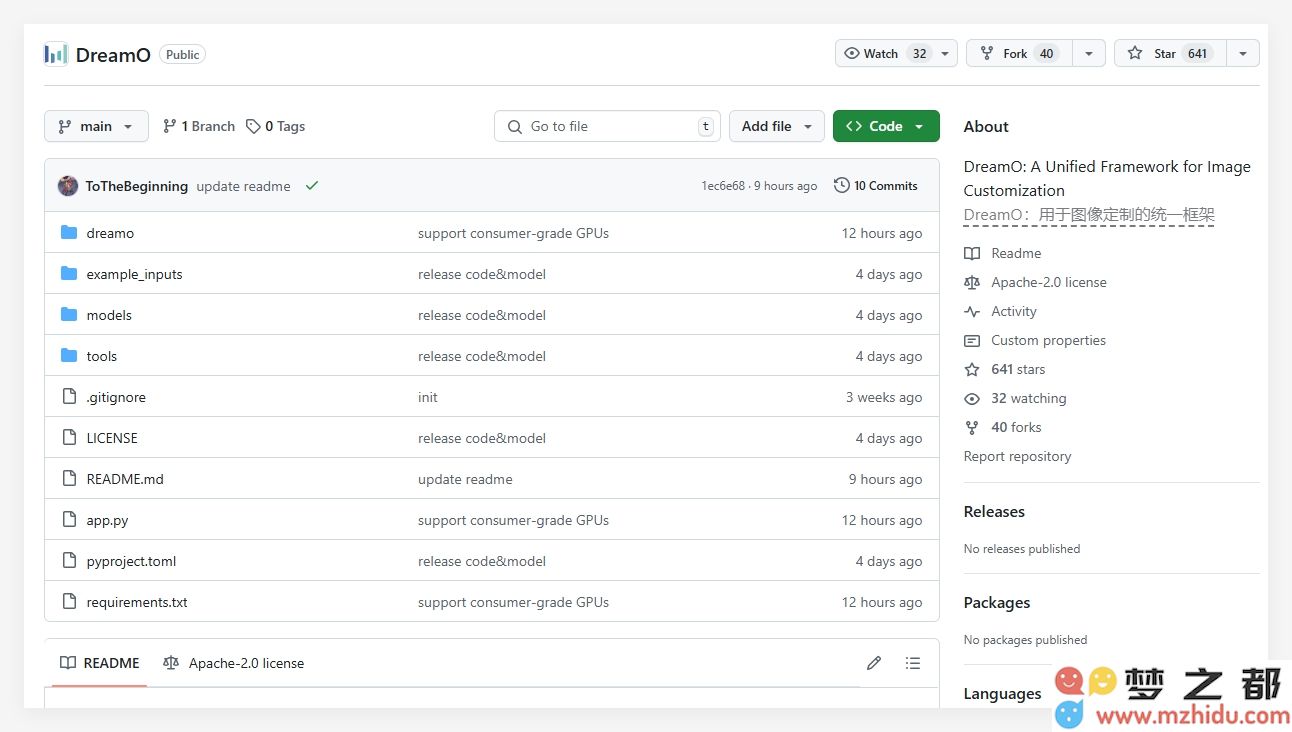1292x732 pixels.
Task: Click the LICENSE file icon
Action: coord(69,438)
